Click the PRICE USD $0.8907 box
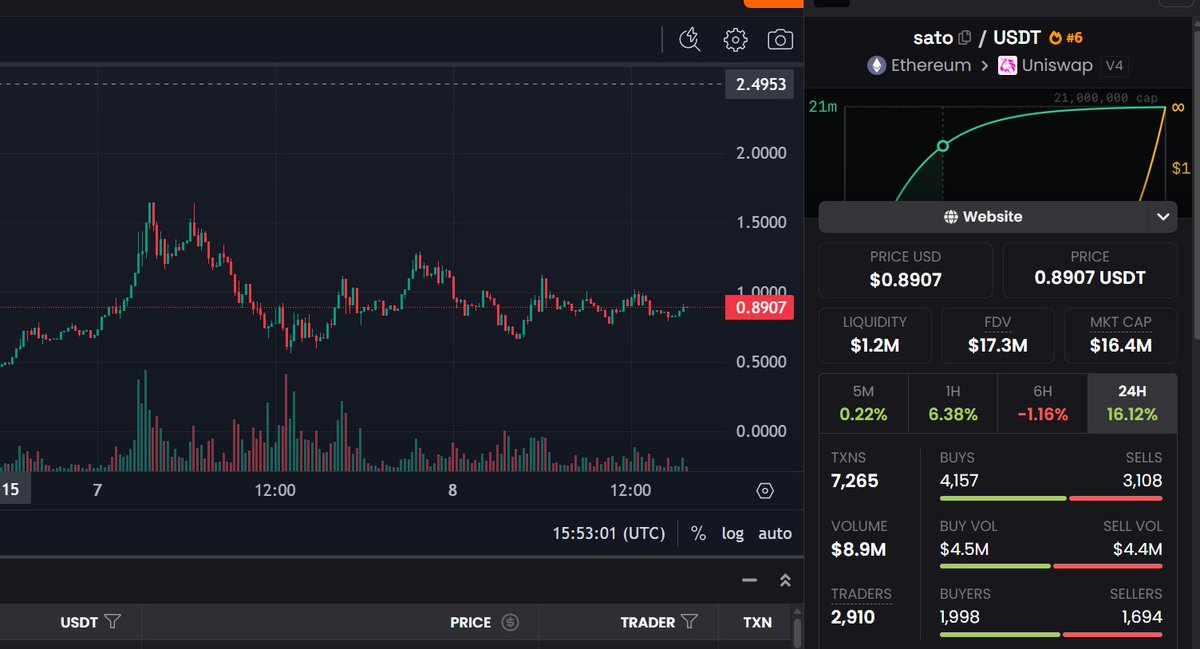Image resolution: width=1200 pixels, height=649 pixels. pos(906,269)
